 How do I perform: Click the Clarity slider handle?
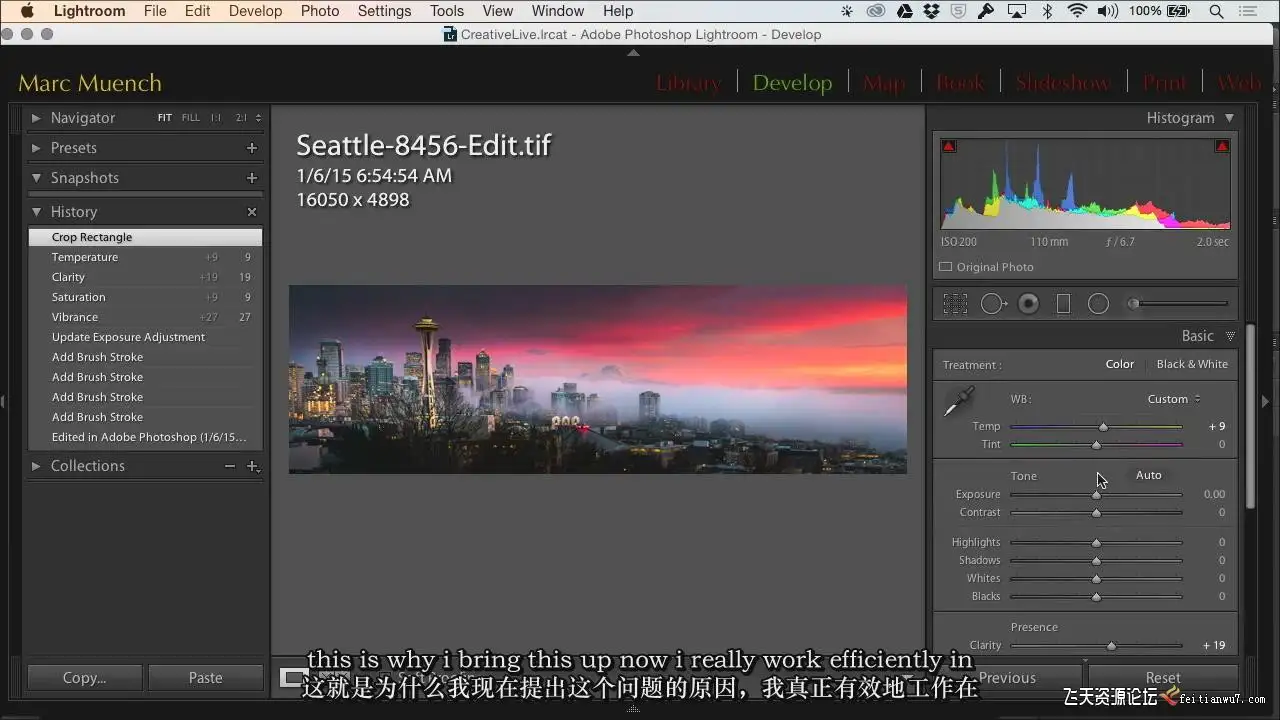click(x=1111, y=646)
